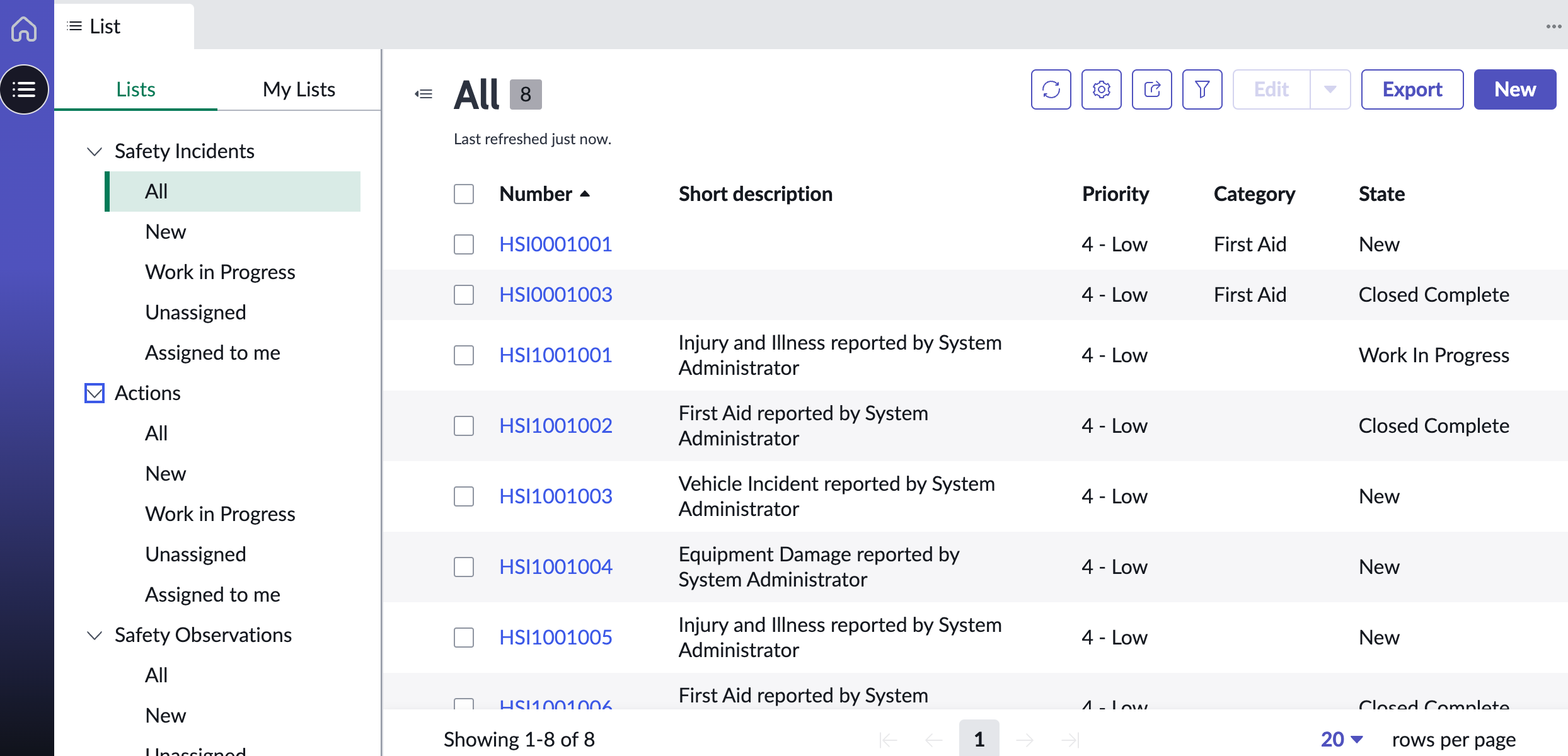Go to first page arrow
The image size is (1568, 756).
[x=888, y=740]
